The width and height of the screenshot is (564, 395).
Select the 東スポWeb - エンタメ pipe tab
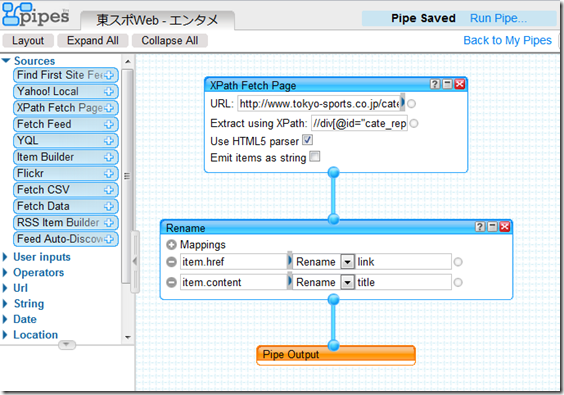point(158,20)
